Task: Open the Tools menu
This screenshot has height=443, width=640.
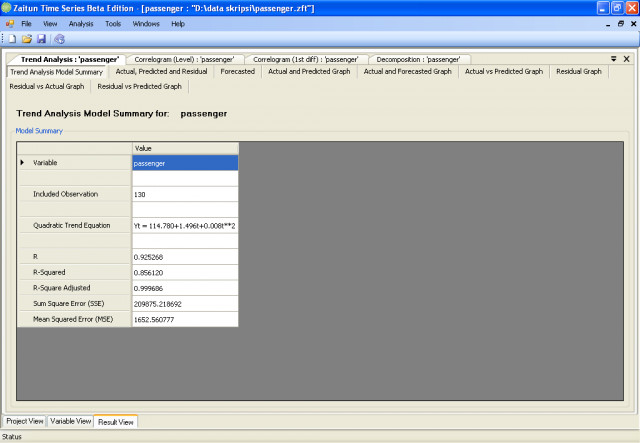Action: pos(113,24)
